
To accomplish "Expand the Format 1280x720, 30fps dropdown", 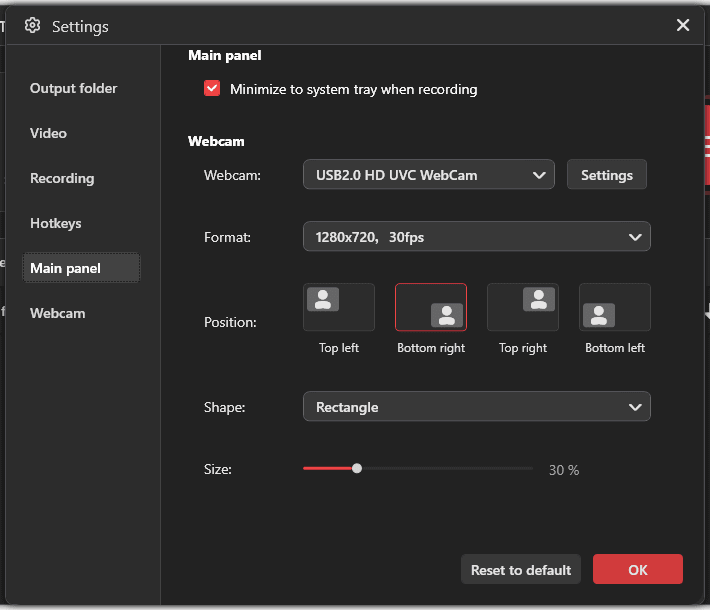I will coord(476,236).
